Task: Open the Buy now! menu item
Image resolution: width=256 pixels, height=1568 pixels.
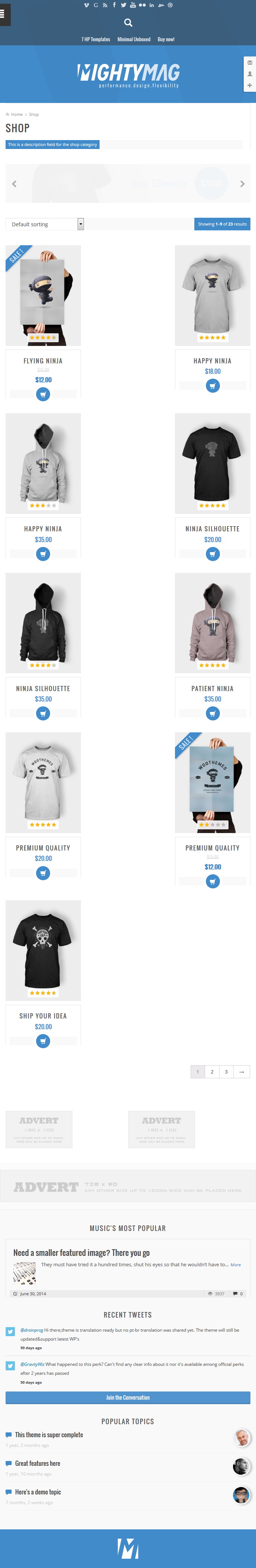Action: (166, 39)
